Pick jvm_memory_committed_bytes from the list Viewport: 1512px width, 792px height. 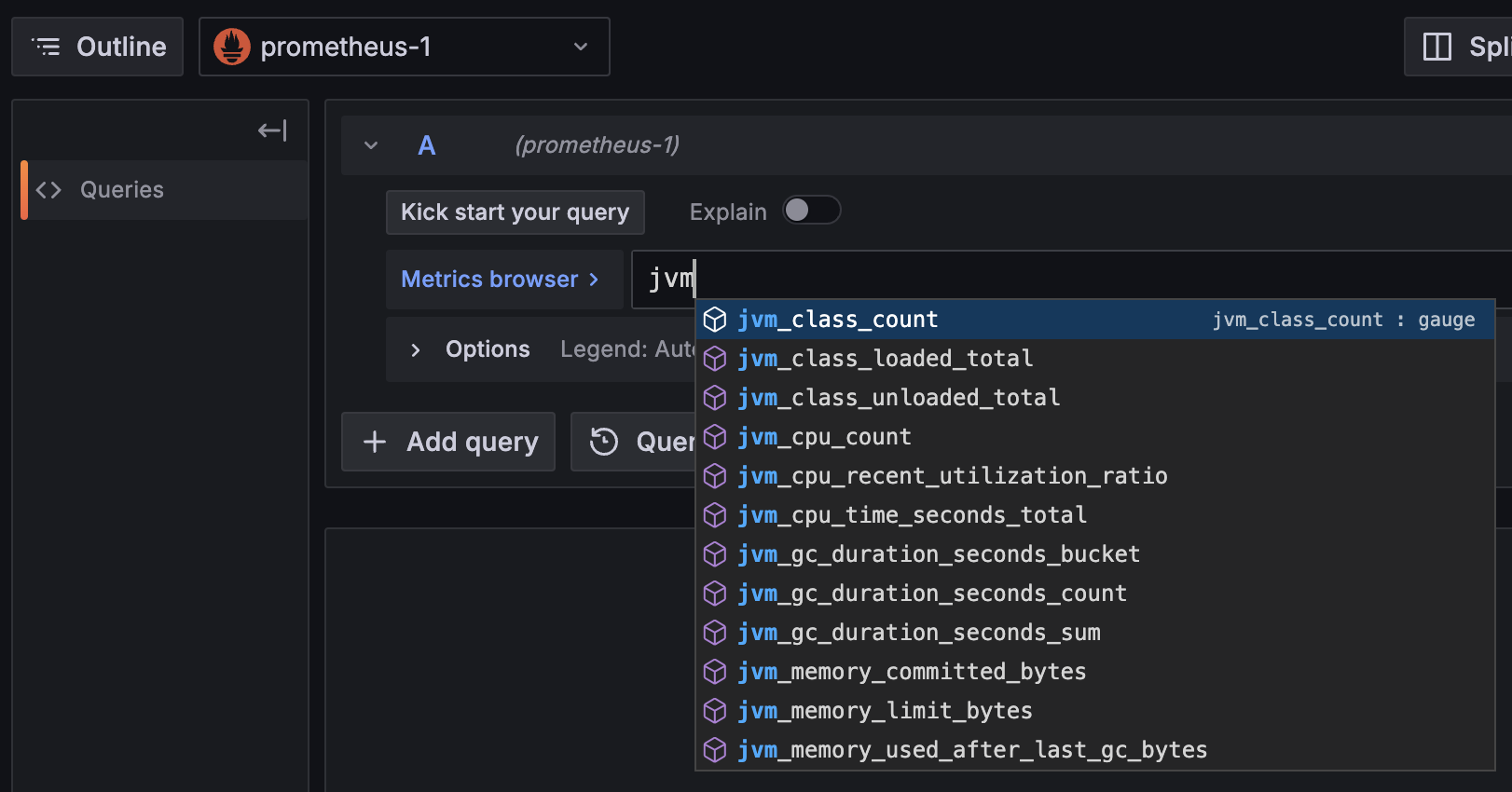point(1095,672)
